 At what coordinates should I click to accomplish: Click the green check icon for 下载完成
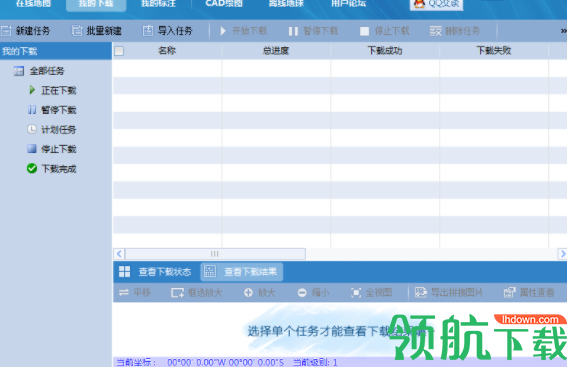[x=32, y=168]
